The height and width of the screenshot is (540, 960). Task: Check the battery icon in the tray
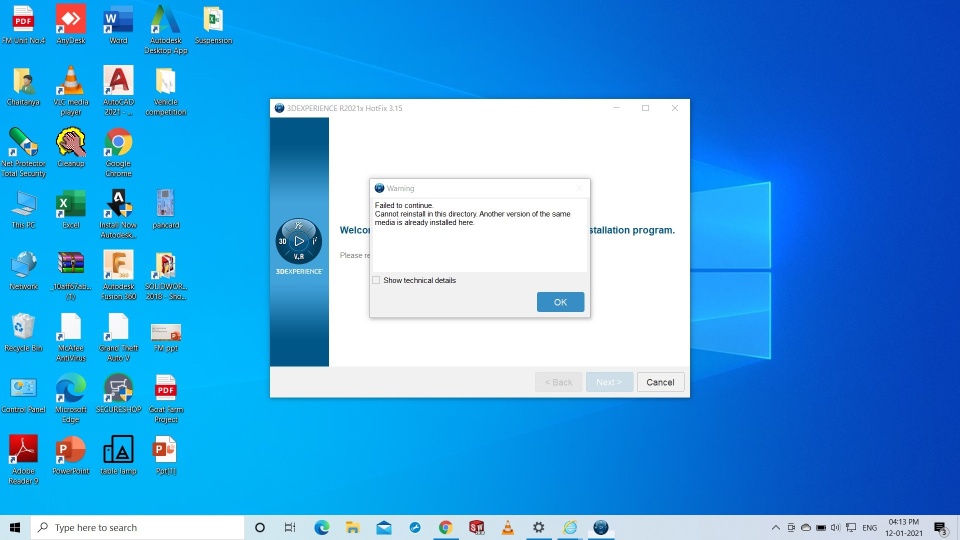coord(821,527)
